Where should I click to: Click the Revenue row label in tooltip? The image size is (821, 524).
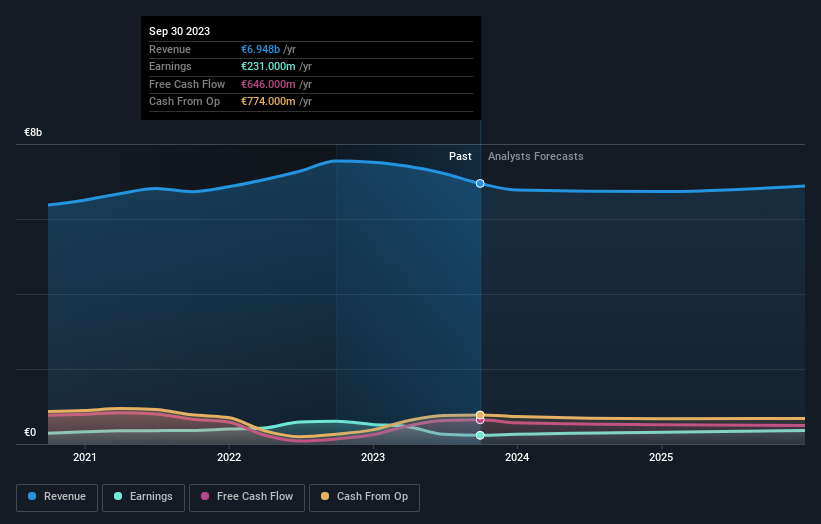click(x=170, y=49)
